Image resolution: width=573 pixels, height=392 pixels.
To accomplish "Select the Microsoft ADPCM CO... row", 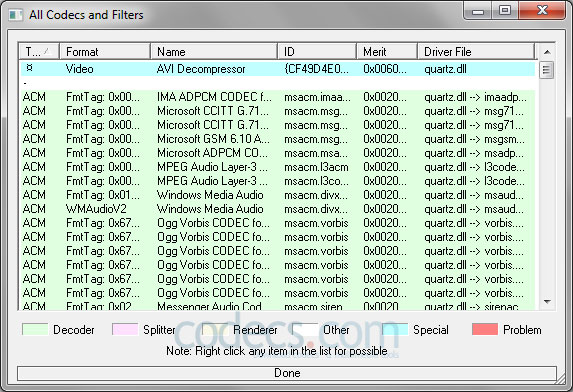I will [278, 153].
